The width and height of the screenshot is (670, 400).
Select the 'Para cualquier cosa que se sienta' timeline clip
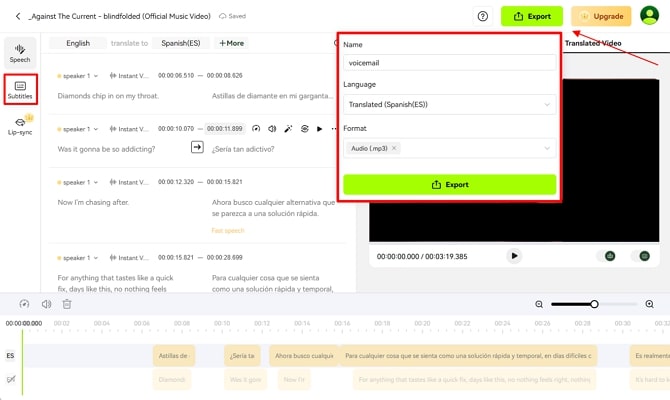coord(468,356)
